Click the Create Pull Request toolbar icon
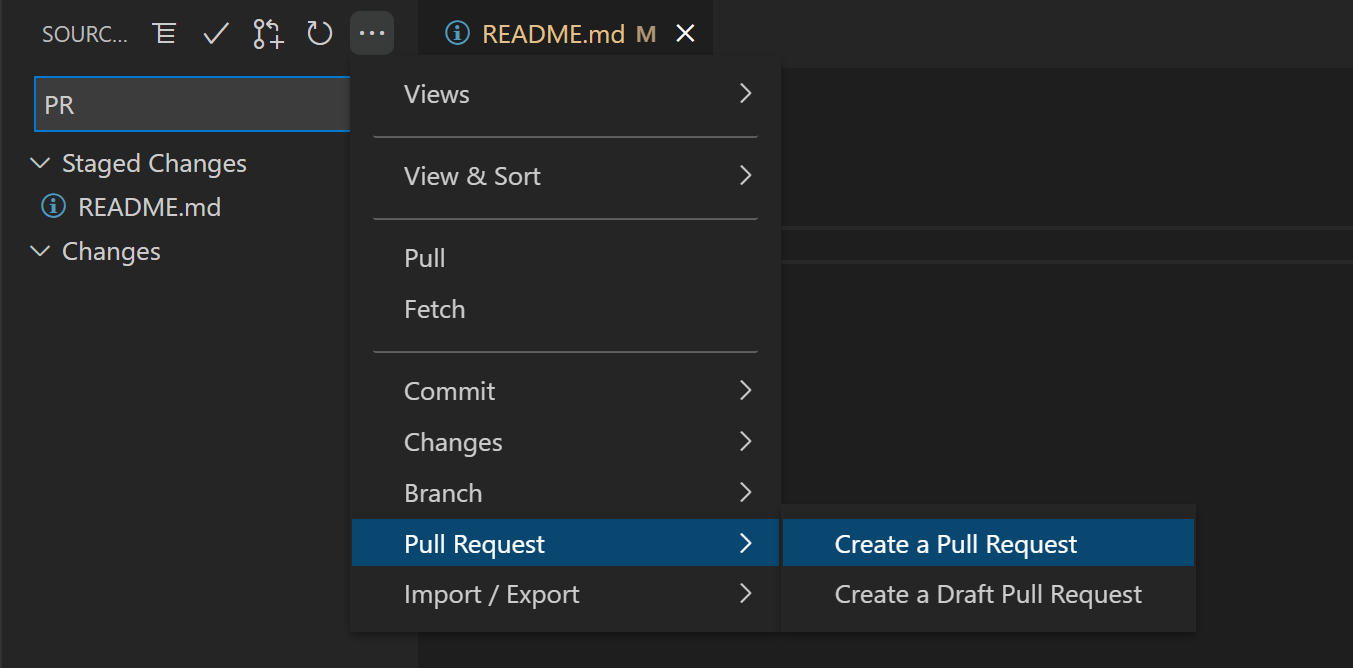 coord(267,32)
